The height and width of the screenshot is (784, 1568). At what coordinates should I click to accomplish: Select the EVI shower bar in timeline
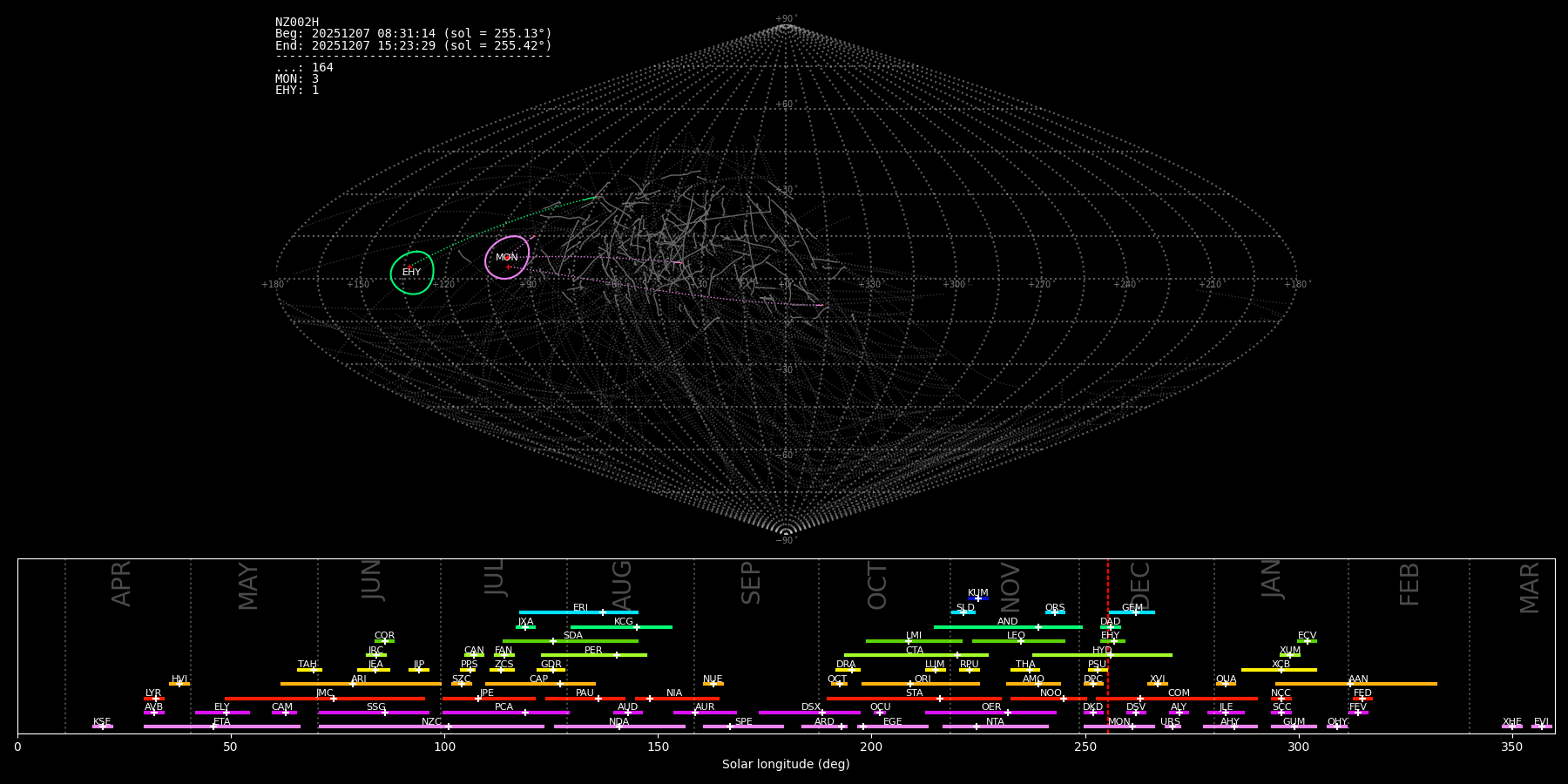[1542, 727]
